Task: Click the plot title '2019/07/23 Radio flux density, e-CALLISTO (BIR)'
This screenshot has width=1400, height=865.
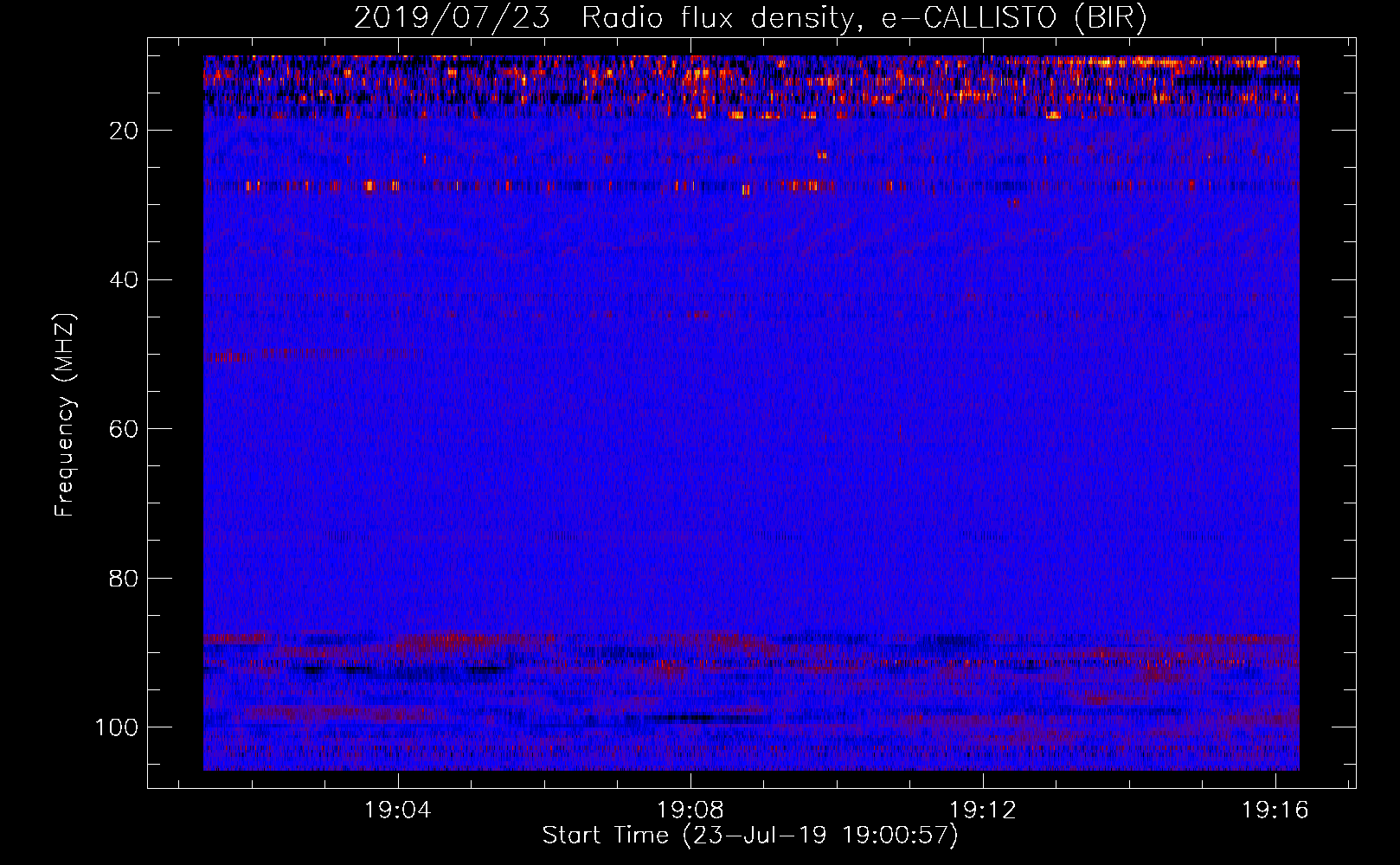Action: click(x=750, y=18)
